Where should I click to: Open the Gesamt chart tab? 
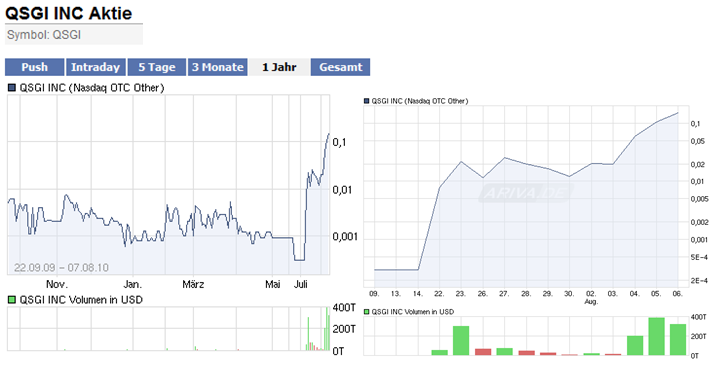340,67
